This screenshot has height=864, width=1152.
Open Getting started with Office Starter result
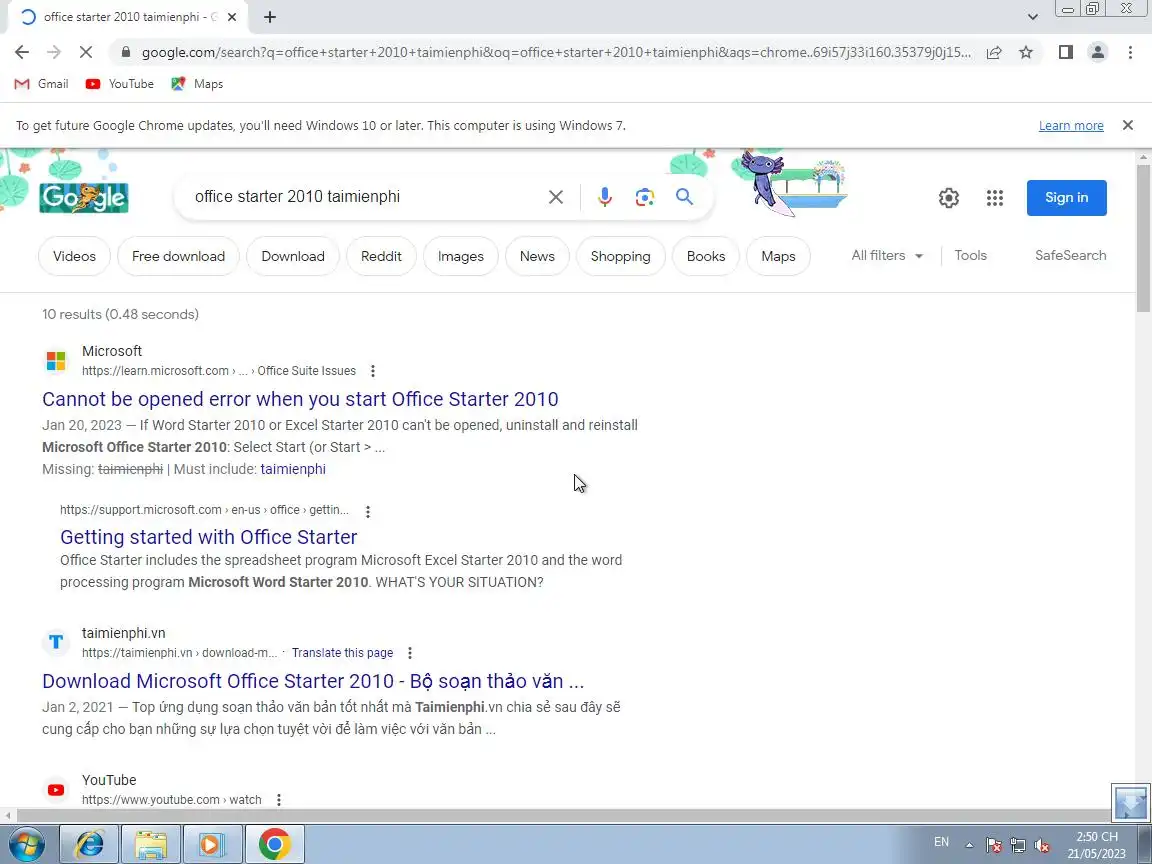pyautogui.click(x=209, y=537)
